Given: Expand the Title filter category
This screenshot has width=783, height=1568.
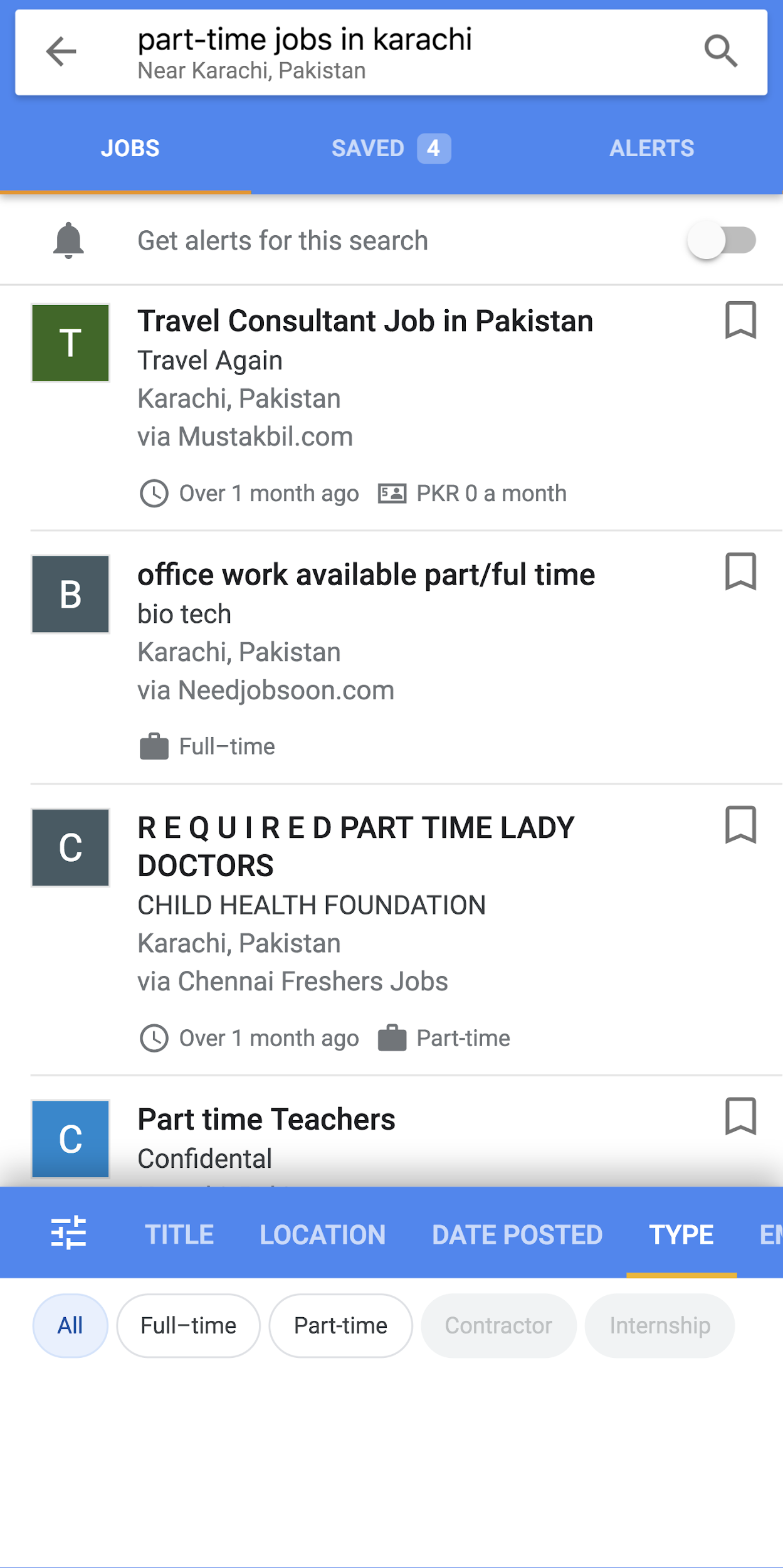Looking at the screenshot, I should pos(179,1234).
